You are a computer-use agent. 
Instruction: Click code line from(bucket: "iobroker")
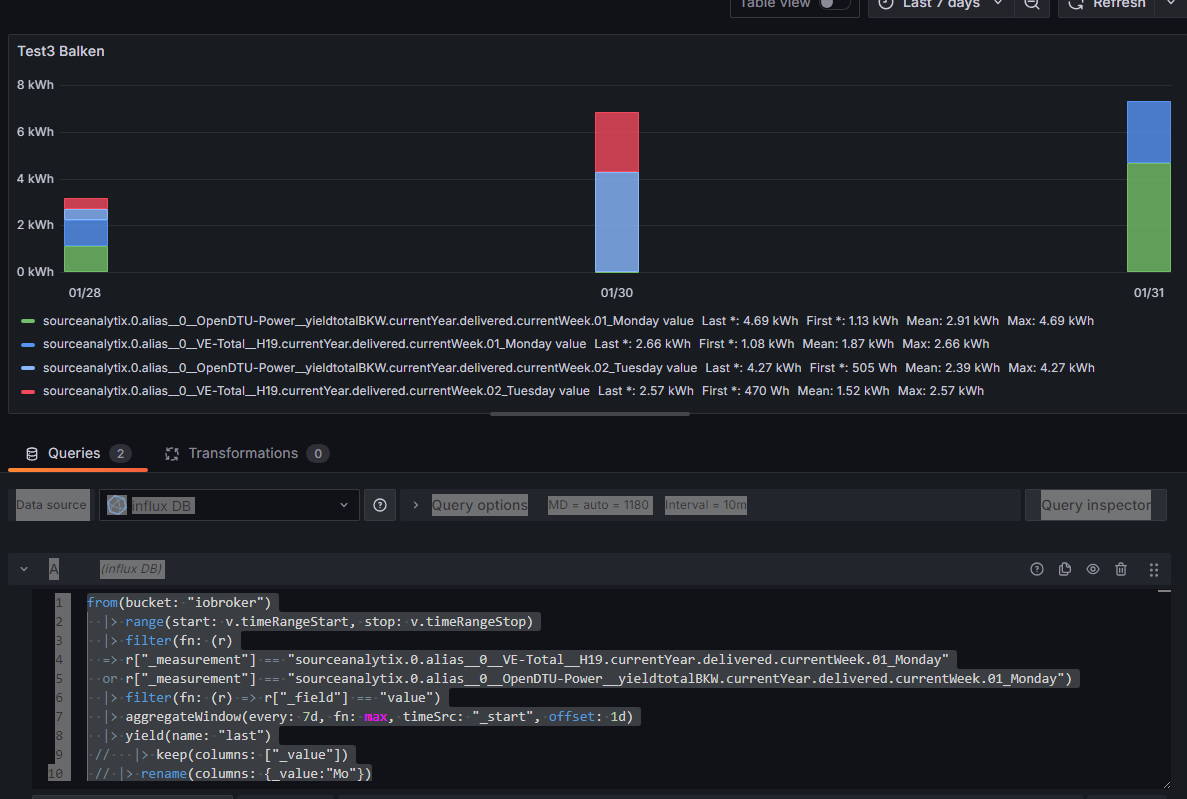(x=179, y=603)
